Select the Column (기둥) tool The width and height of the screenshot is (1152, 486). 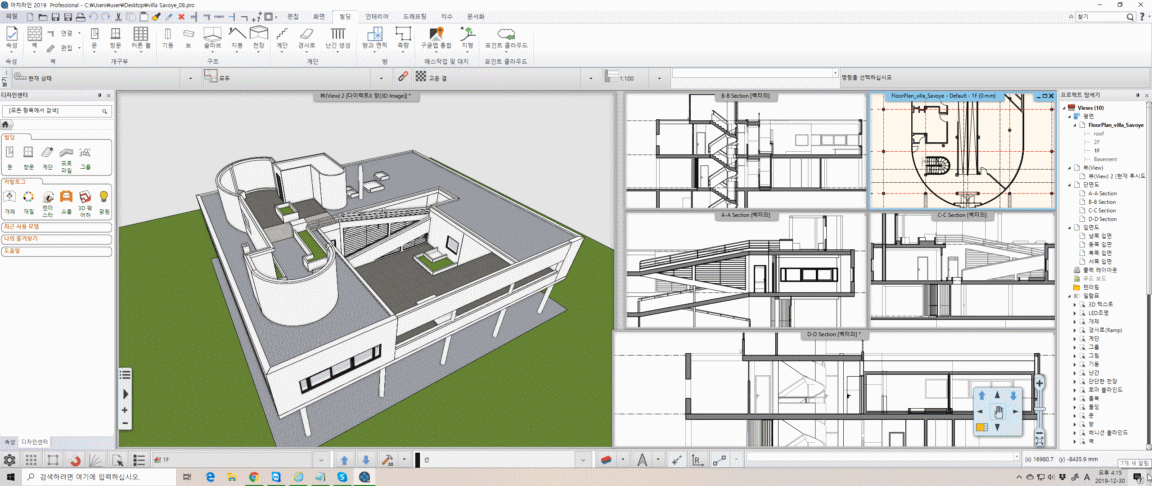pos(168,37)
